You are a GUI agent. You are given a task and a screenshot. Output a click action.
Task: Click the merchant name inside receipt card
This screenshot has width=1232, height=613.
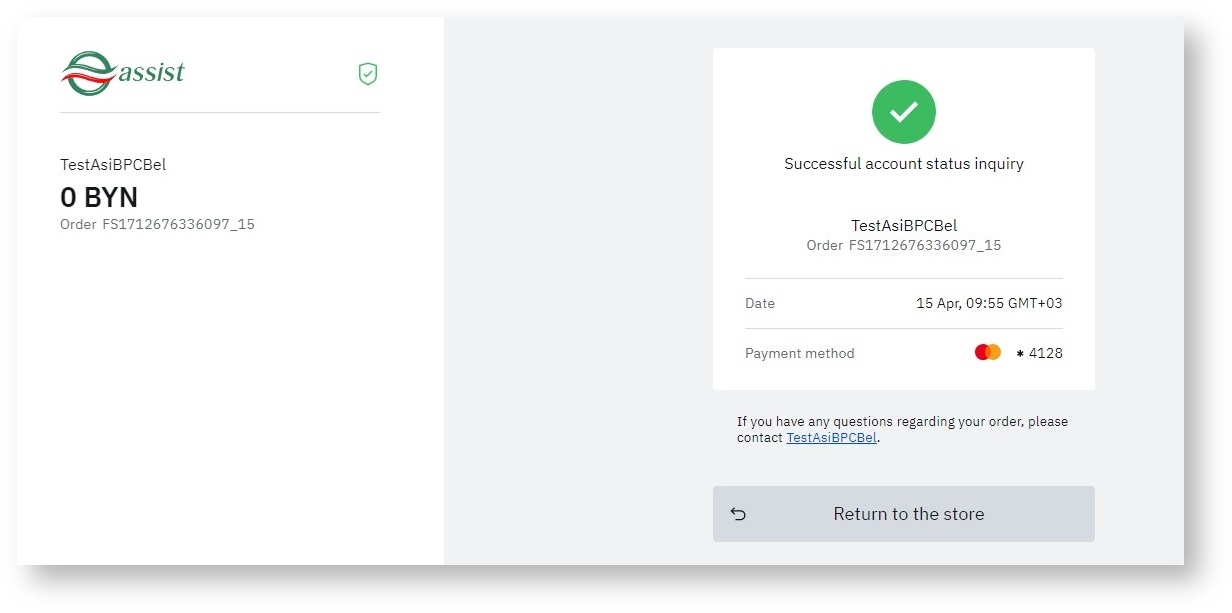(903, 226)
